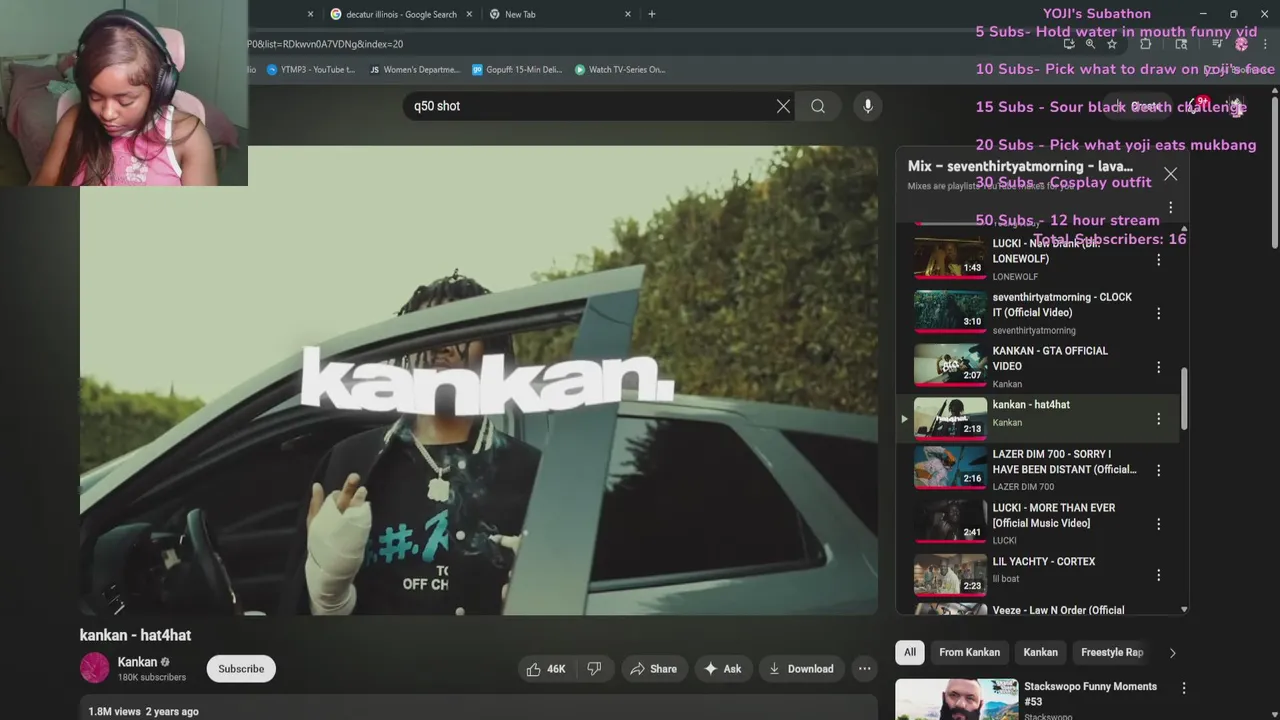Like the kankan hat4hat video
This screenshot has width=1280, height=720.
pos(546,669)
